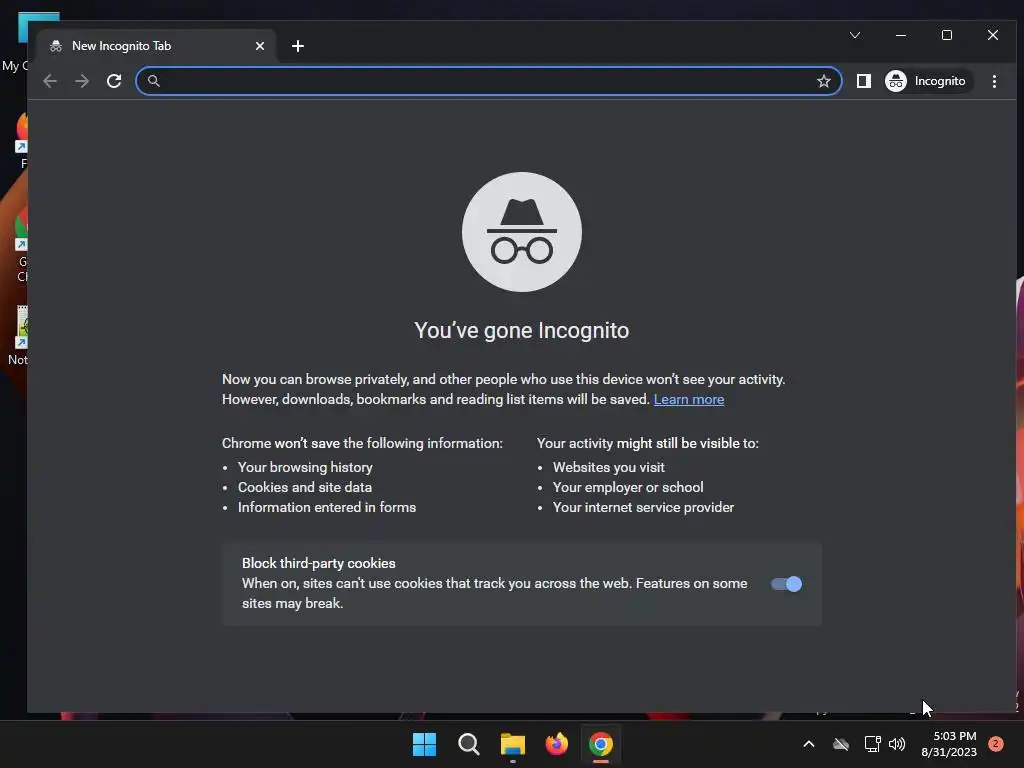The width and height of the screenshot is (1024, 768).
Task: Click the Chrome taskbar icon
Action: click(601, 744)
